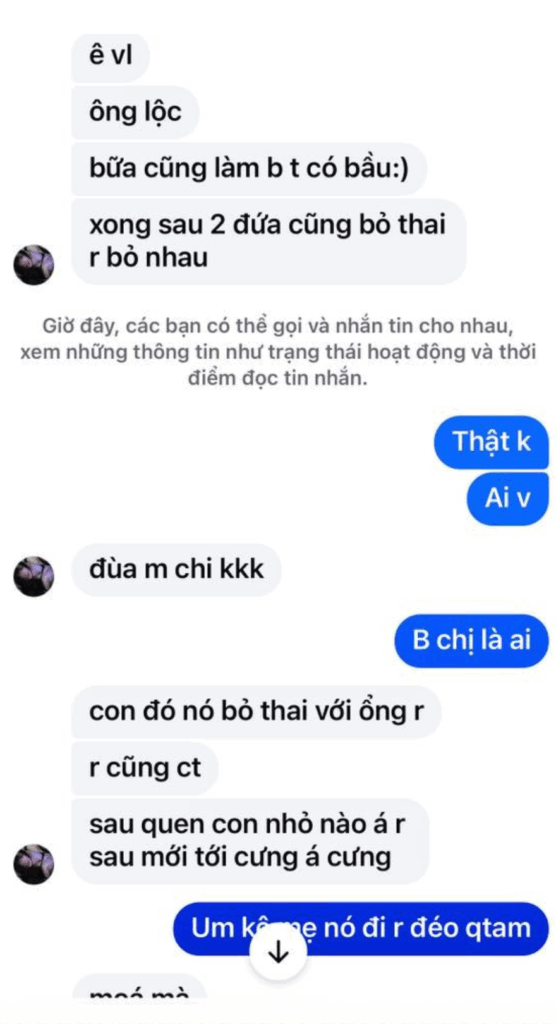Select the partially visible bottom message bubble
Image resolution: width=556 pixels, height=1024 pixels.
[x=139, y=986]
